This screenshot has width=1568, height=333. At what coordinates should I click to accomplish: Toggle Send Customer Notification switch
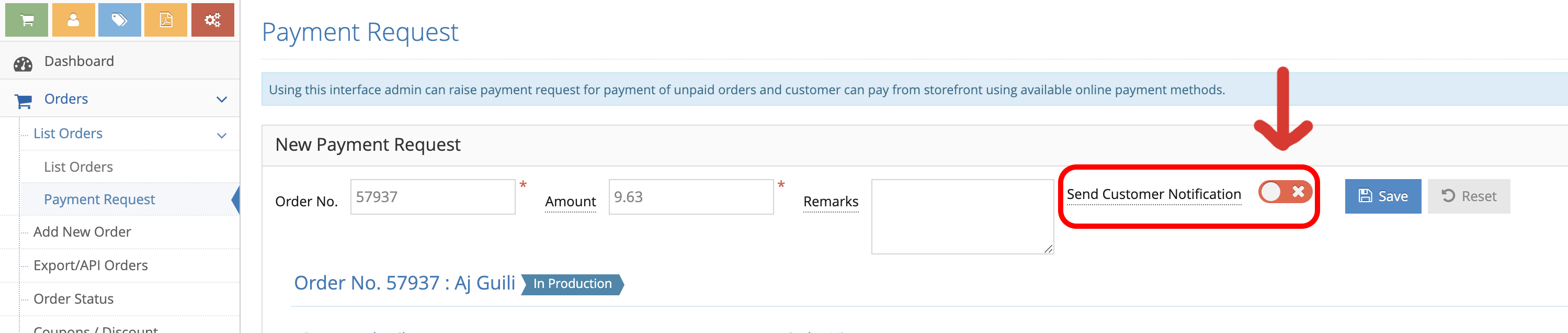coord(1285,192)
